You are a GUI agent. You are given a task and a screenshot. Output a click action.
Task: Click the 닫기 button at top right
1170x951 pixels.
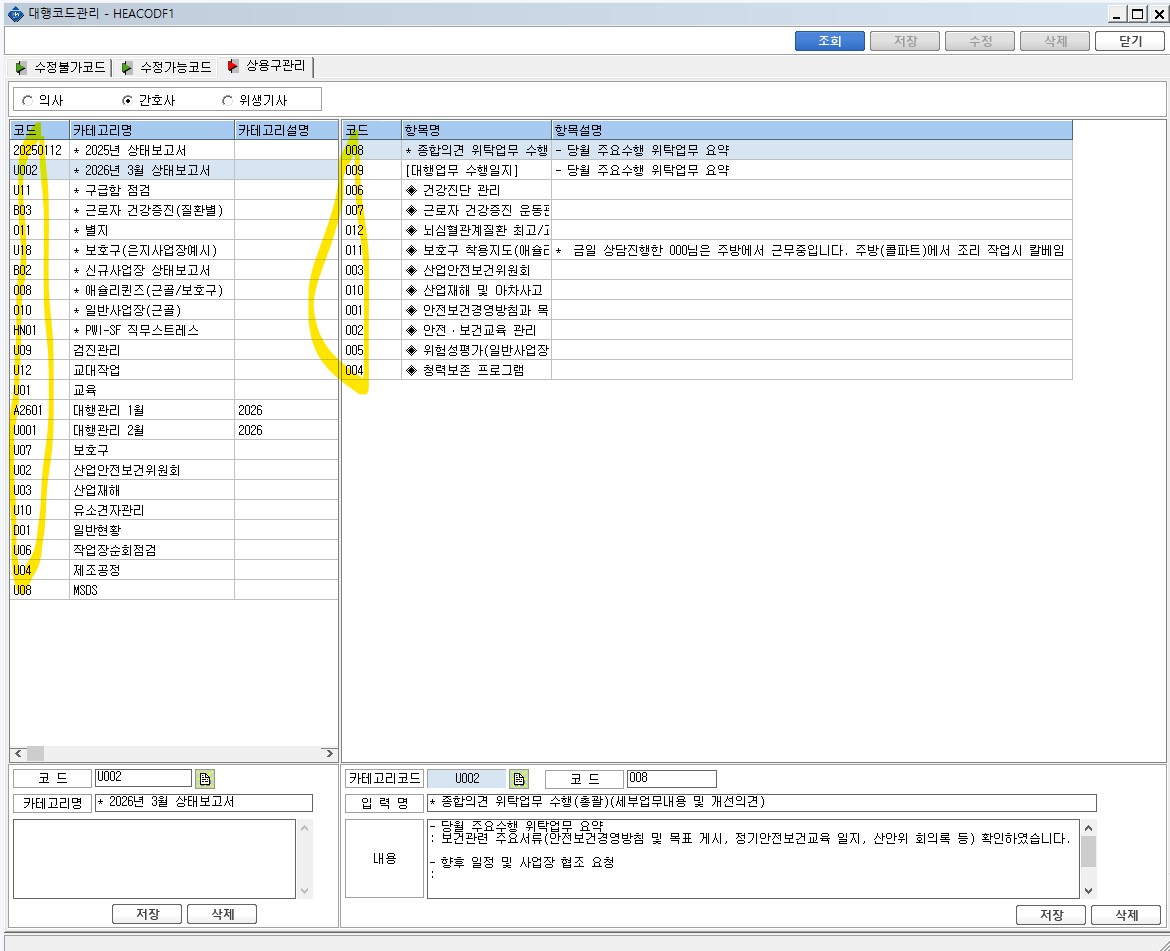[x=1130, y=41]
